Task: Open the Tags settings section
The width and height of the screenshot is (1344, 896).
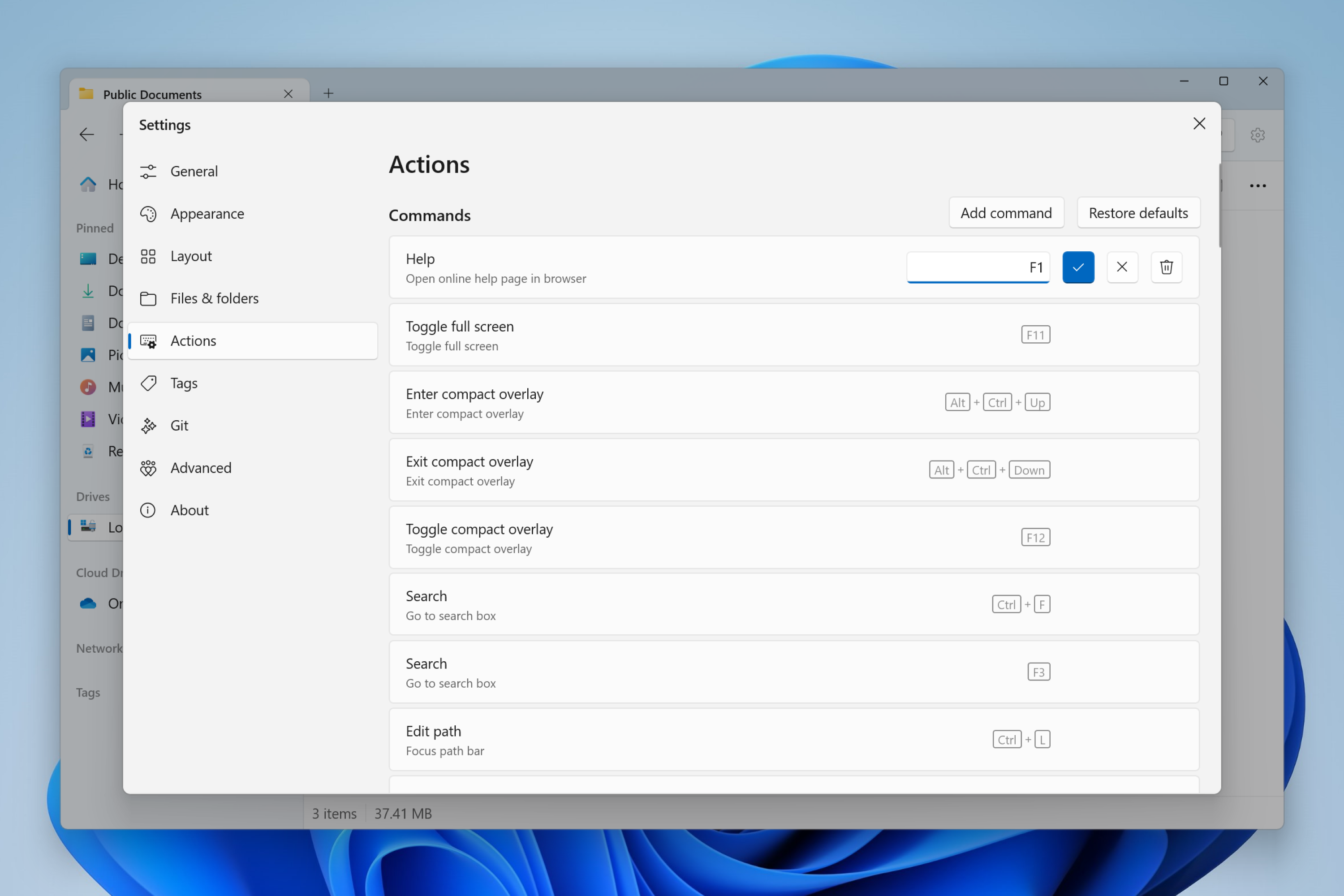Action: click(x=184, y=382)
